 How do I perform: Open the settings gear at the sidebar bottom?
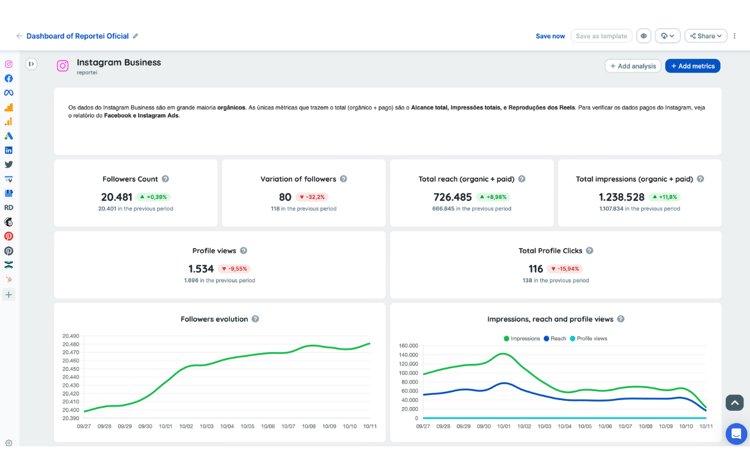tap(9, 443)
